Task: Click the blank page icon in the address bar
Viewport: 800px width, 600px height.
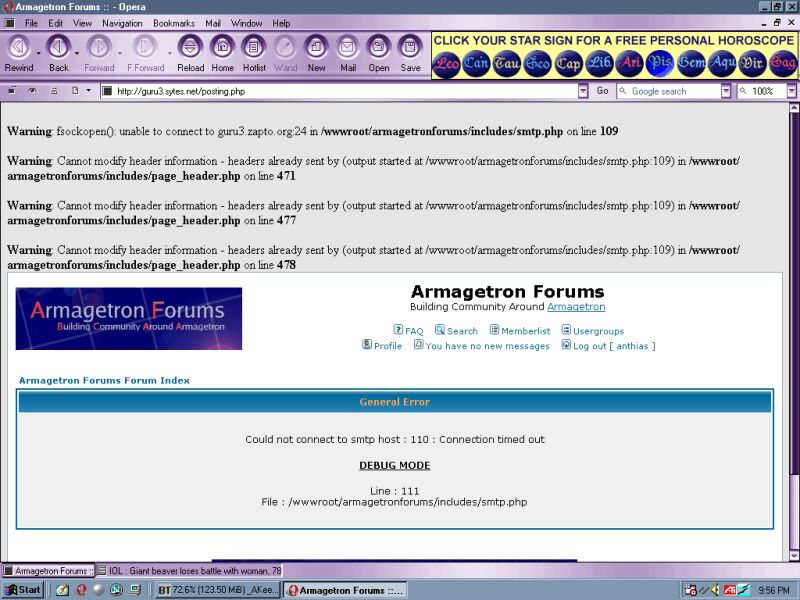Action: [75, 91]
